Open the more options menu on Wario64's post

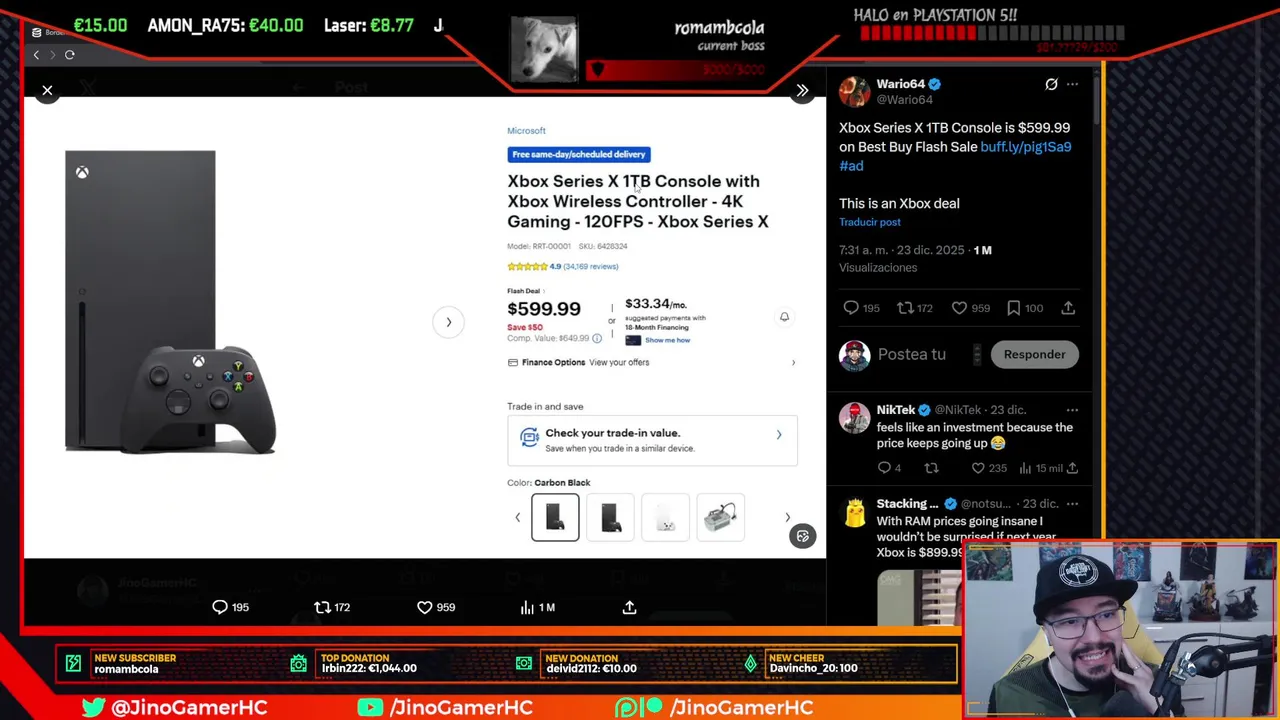[1072, 85]
